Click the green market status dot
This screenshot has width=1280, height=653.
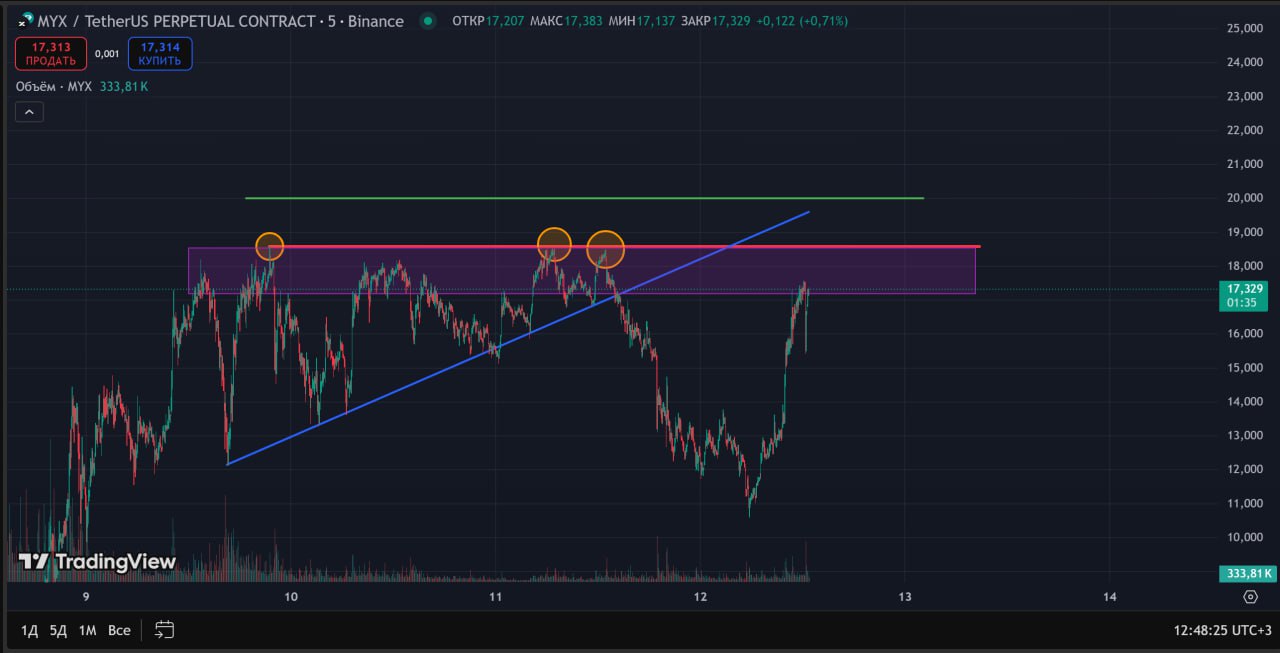tap(428, 21)
